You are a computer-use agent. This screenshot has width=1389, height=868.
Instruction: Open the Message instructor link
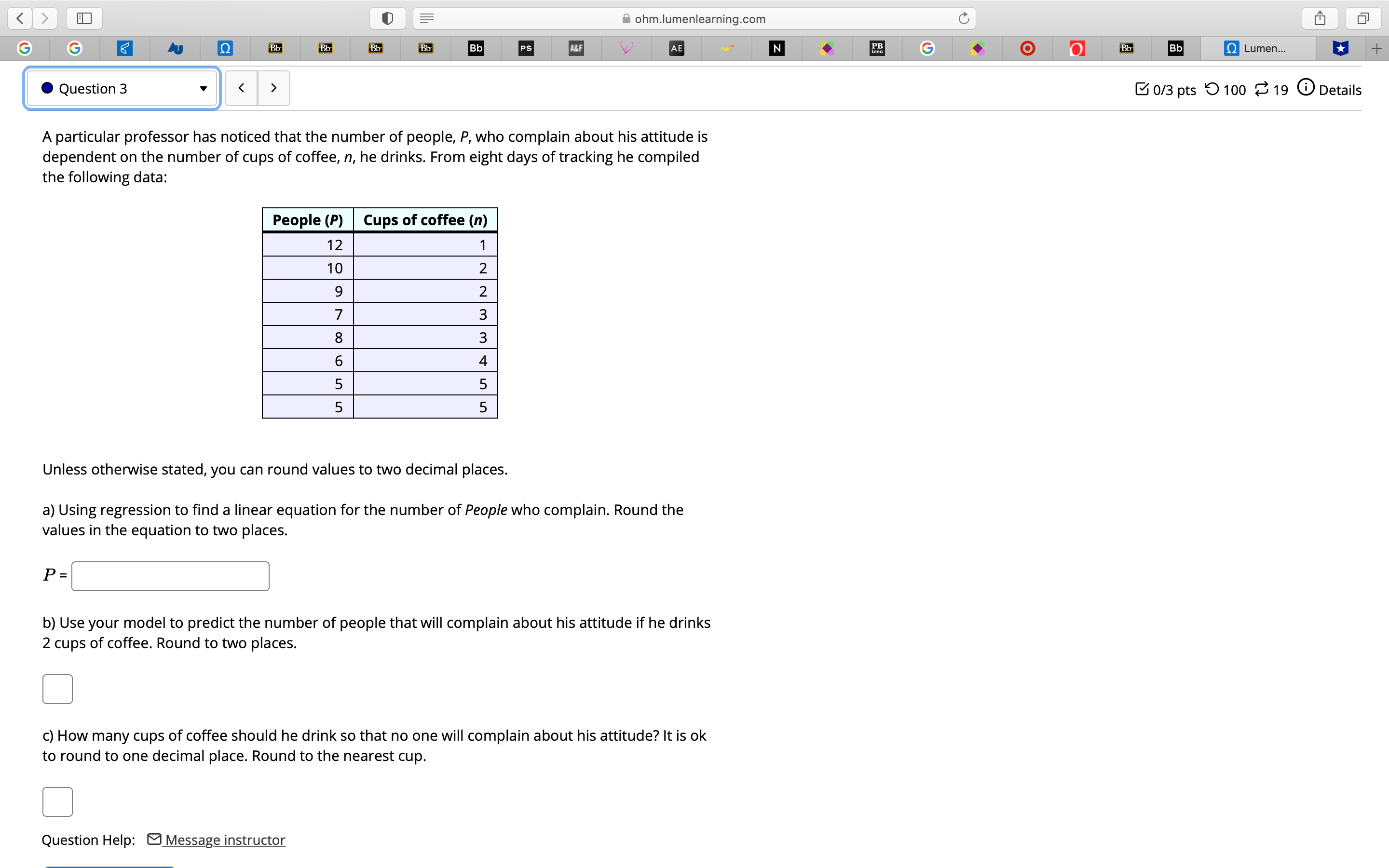pos(224,839)
